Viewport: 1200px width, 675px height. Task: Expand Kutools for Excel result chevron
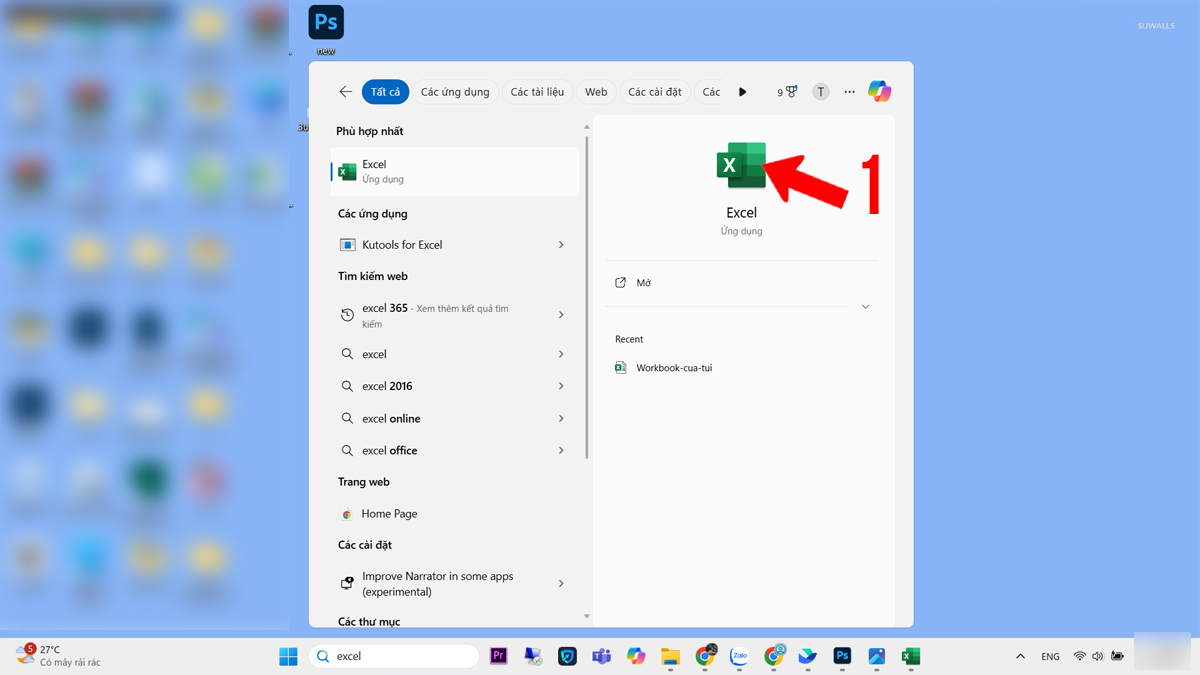(x=561, y=244)
